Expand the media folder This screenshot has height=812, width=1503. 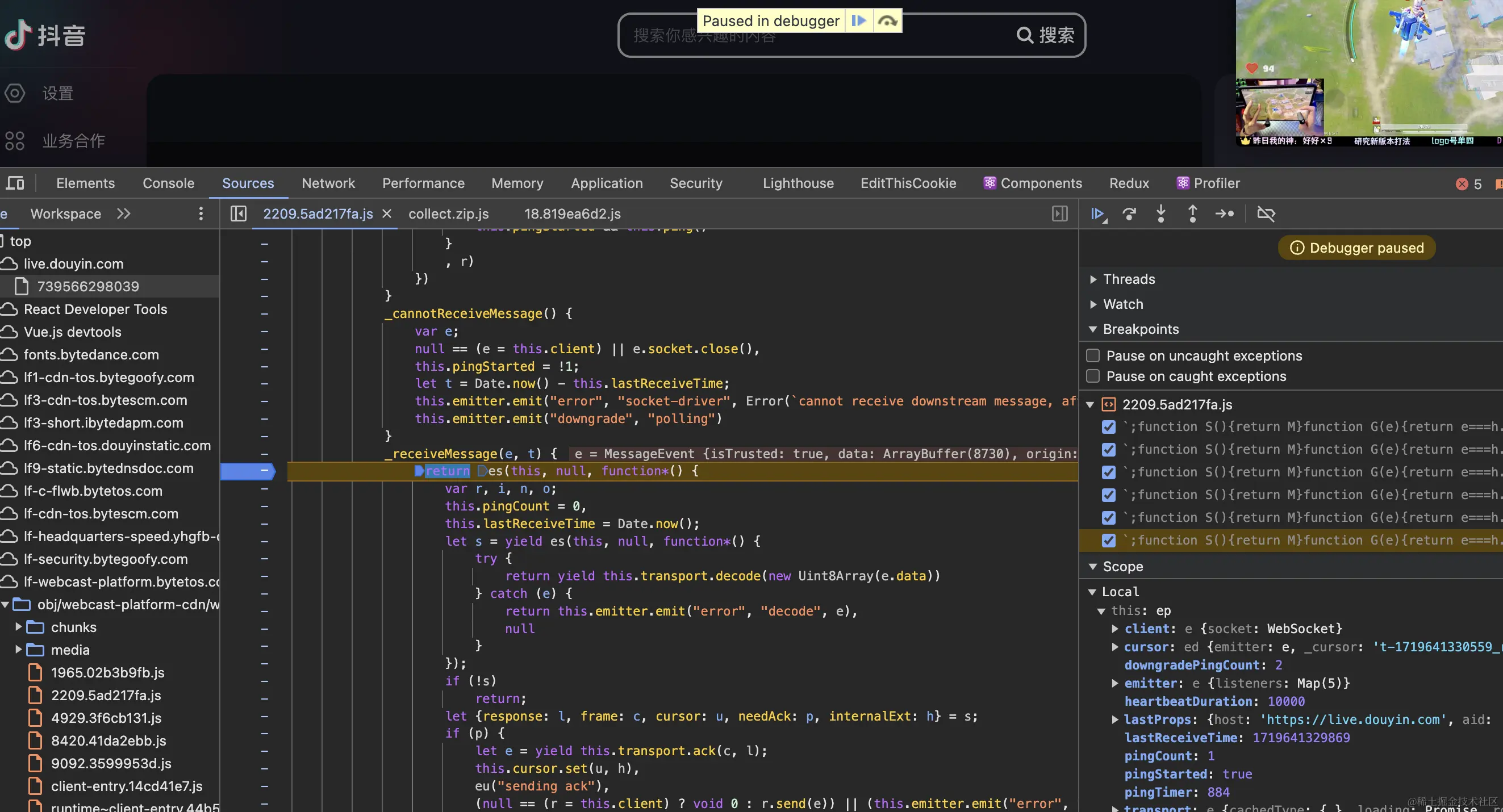point(18,650)
